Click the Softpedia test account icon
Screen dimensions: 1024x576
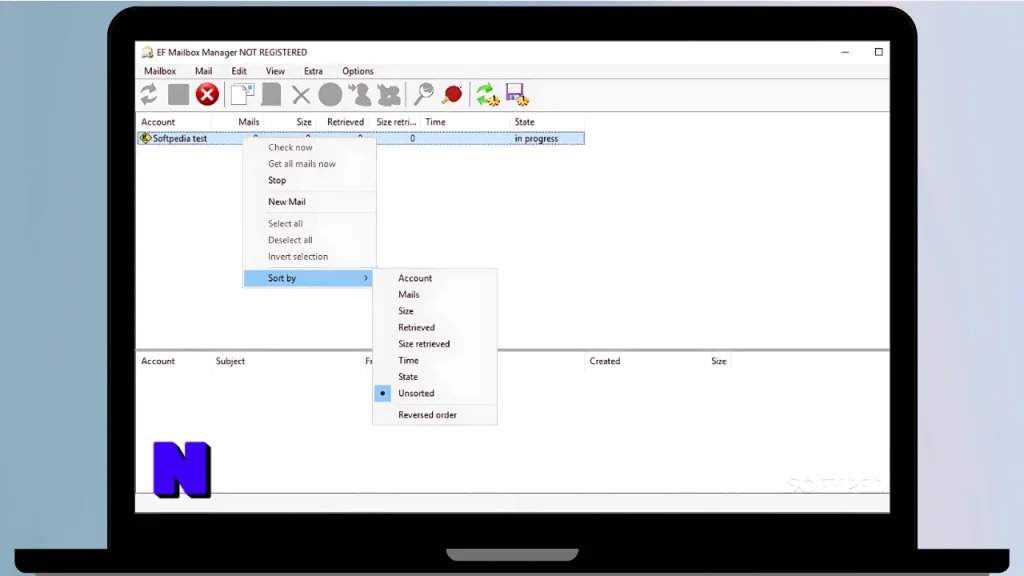pos(145,138)
